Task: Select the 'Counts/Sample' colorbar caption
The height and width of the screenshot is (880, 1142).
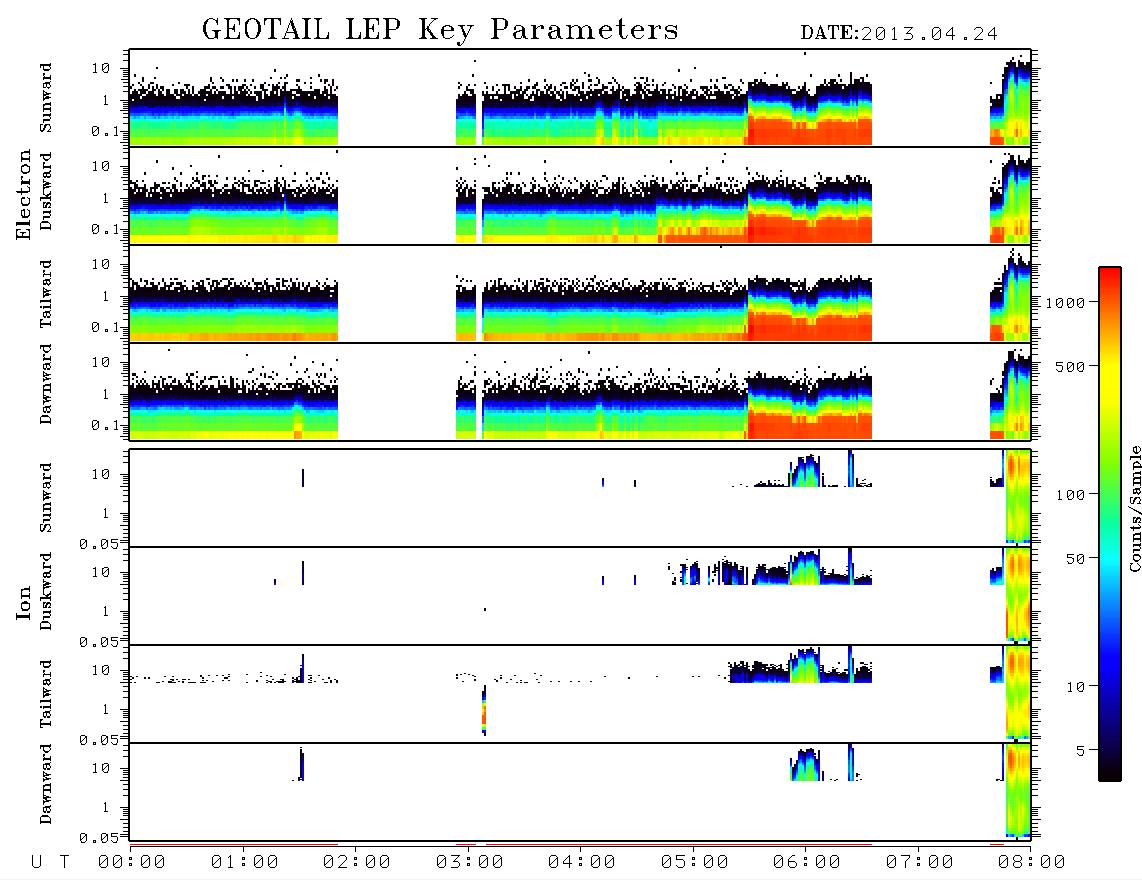Action: coord(1134,508)
